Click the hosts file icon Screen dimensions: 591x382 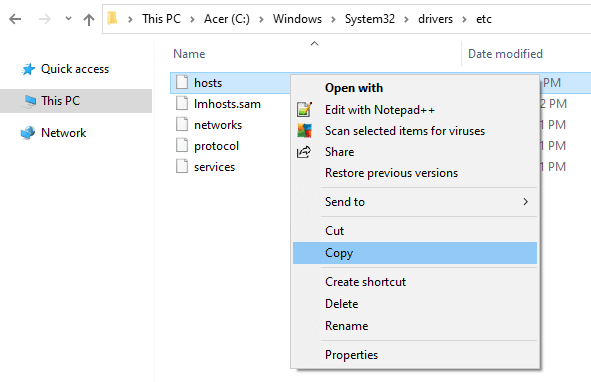click(182, 82)
